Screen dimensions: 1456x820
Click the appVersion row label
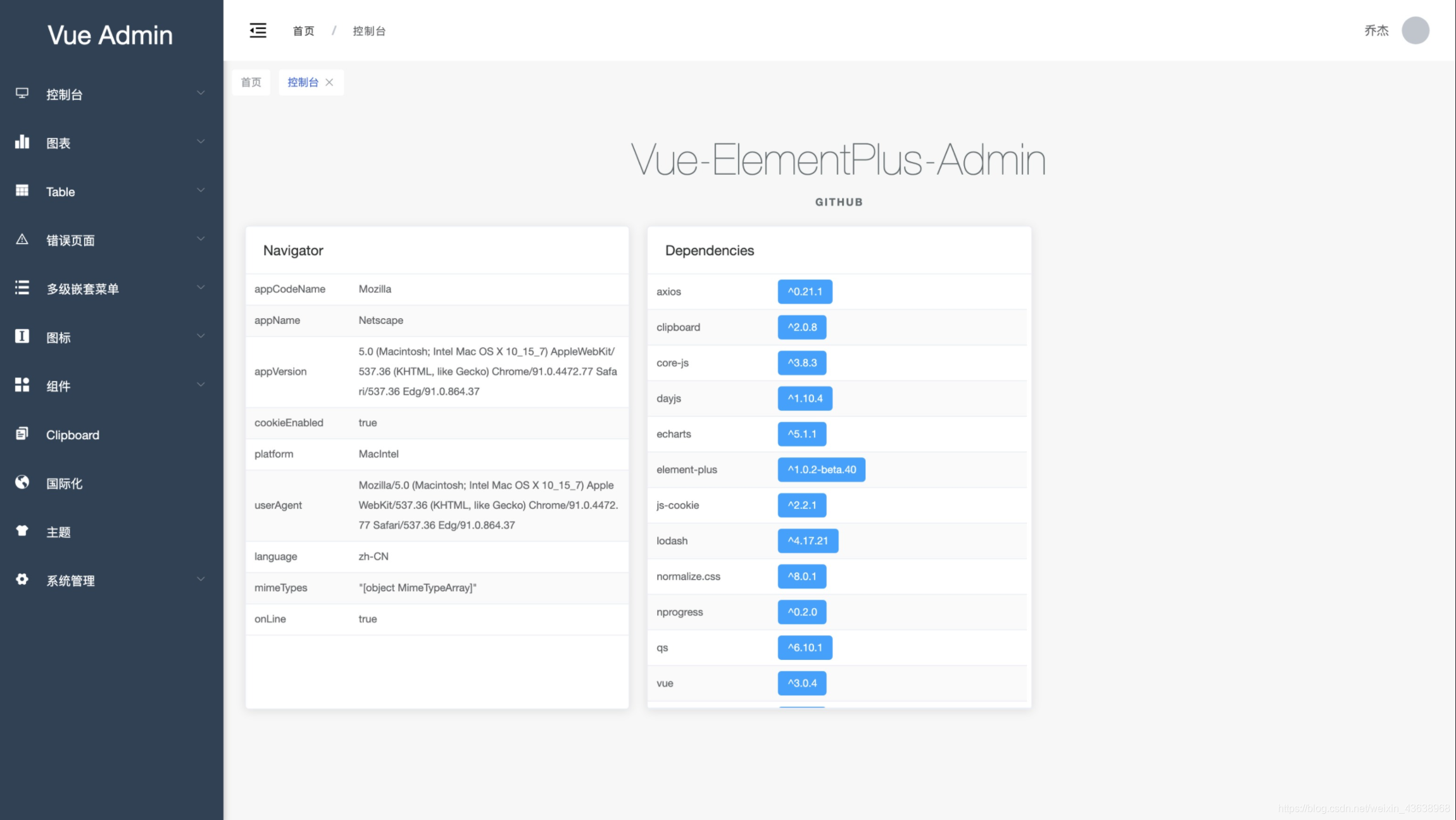[x=280, y=371]
